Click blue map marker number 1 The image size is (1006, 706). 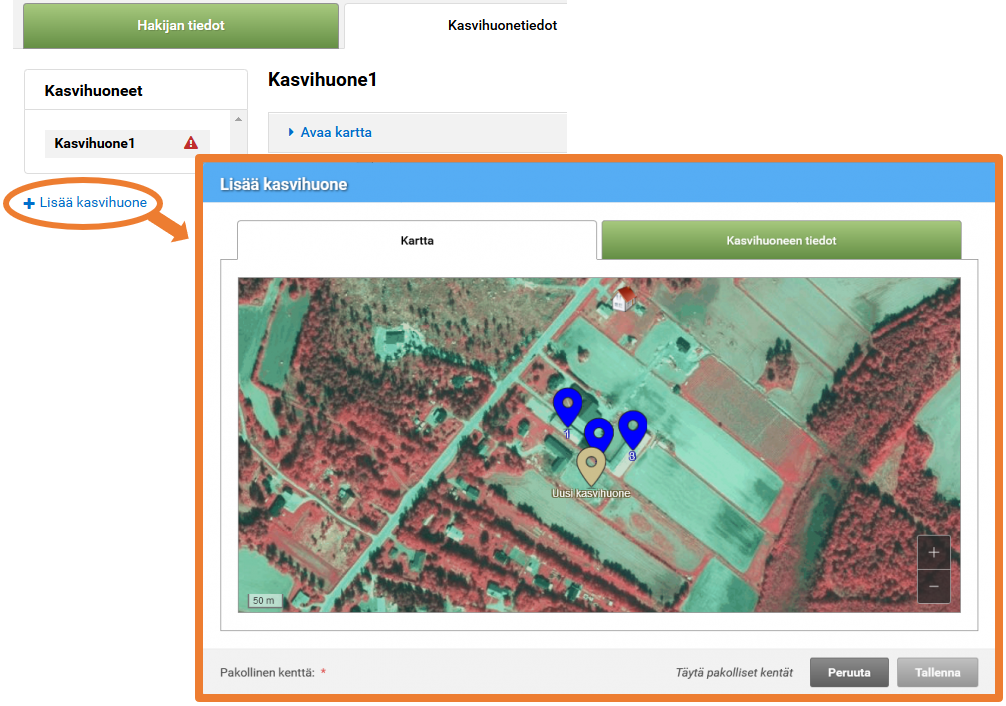click(567, 405)
